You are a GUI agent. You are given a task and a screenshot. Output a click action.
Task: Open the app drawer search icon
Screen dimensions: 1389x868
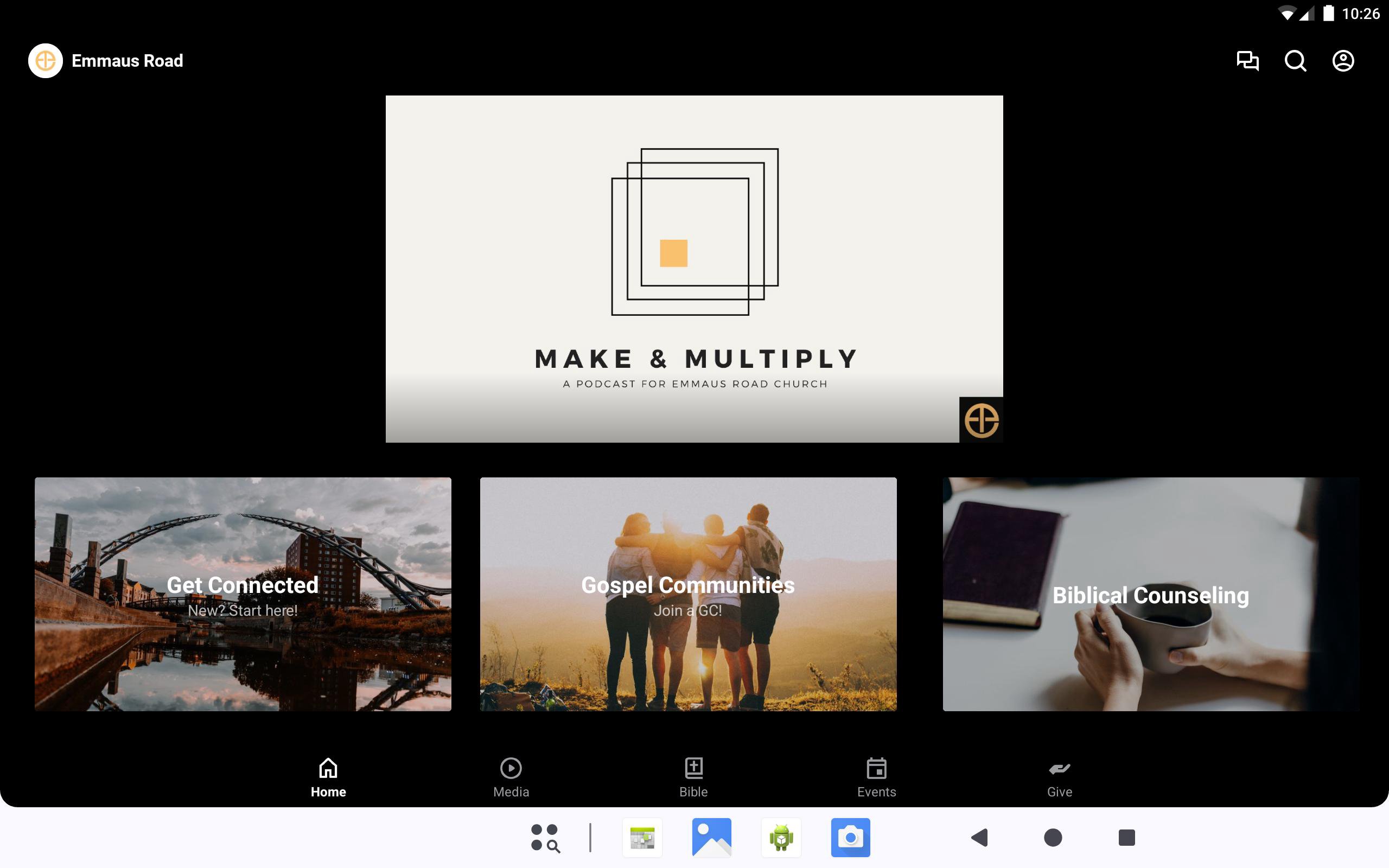coord(545,838)
